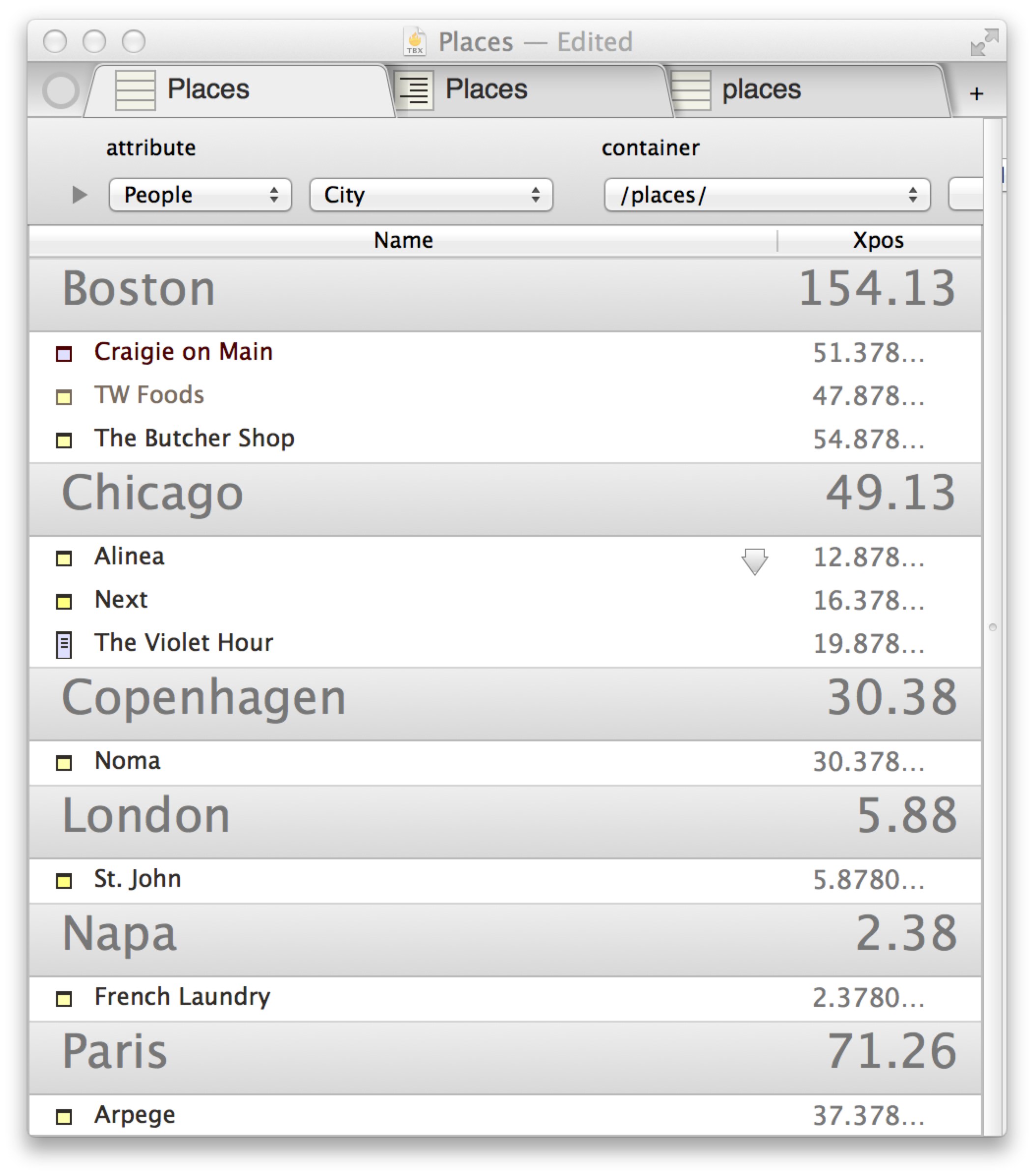
Task: Select The Butcher Shop row
Action: pos(506,440)
